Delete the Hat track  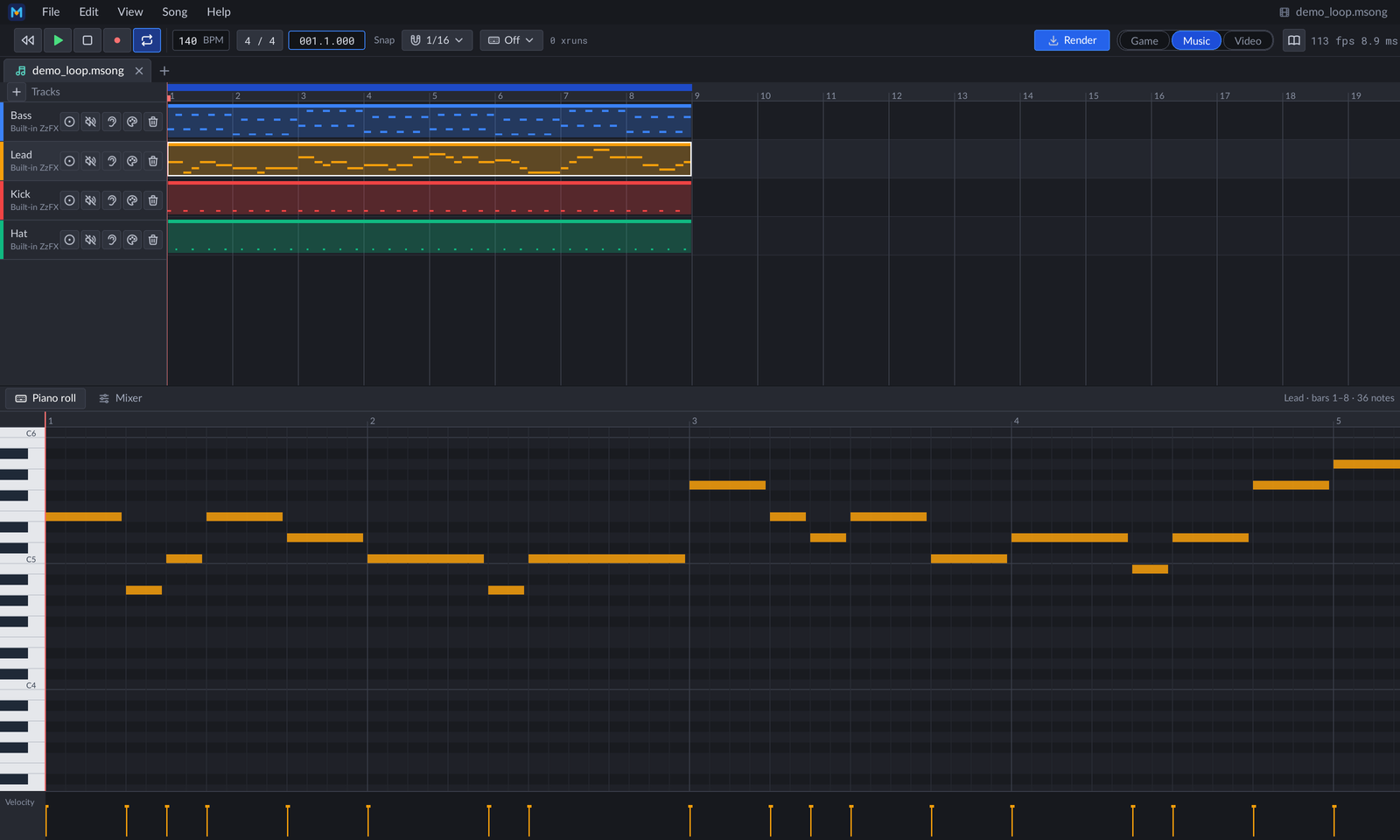(x=153, y=240)
